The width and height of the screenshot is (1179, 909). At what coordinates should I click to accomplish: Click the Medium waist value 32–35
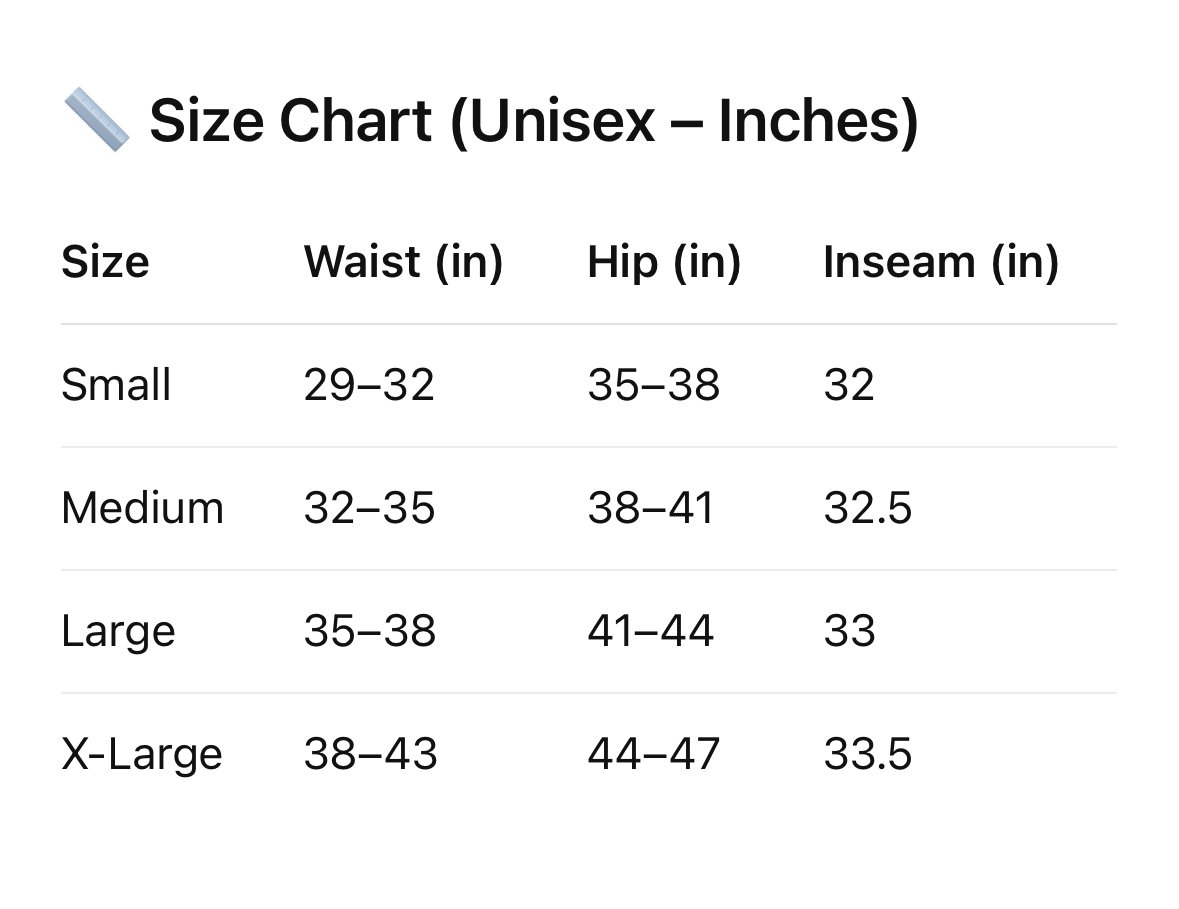[369, 508]
